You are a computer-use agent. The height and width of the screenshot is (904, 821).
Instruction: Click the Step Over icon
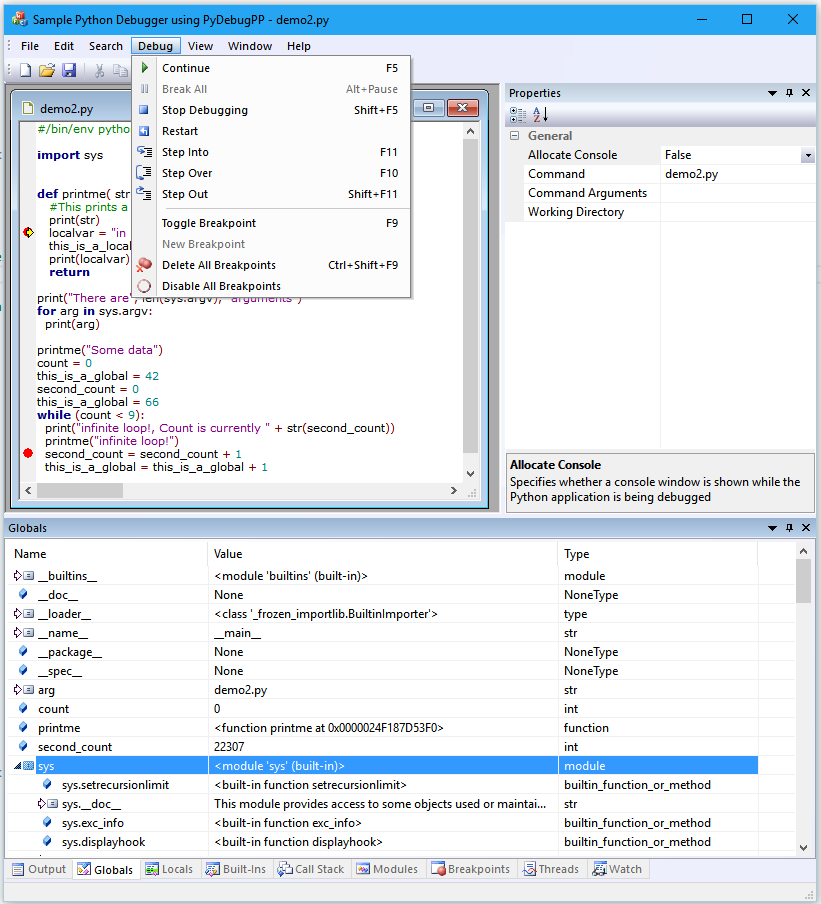pyautogui.click(x=144, y=173)
